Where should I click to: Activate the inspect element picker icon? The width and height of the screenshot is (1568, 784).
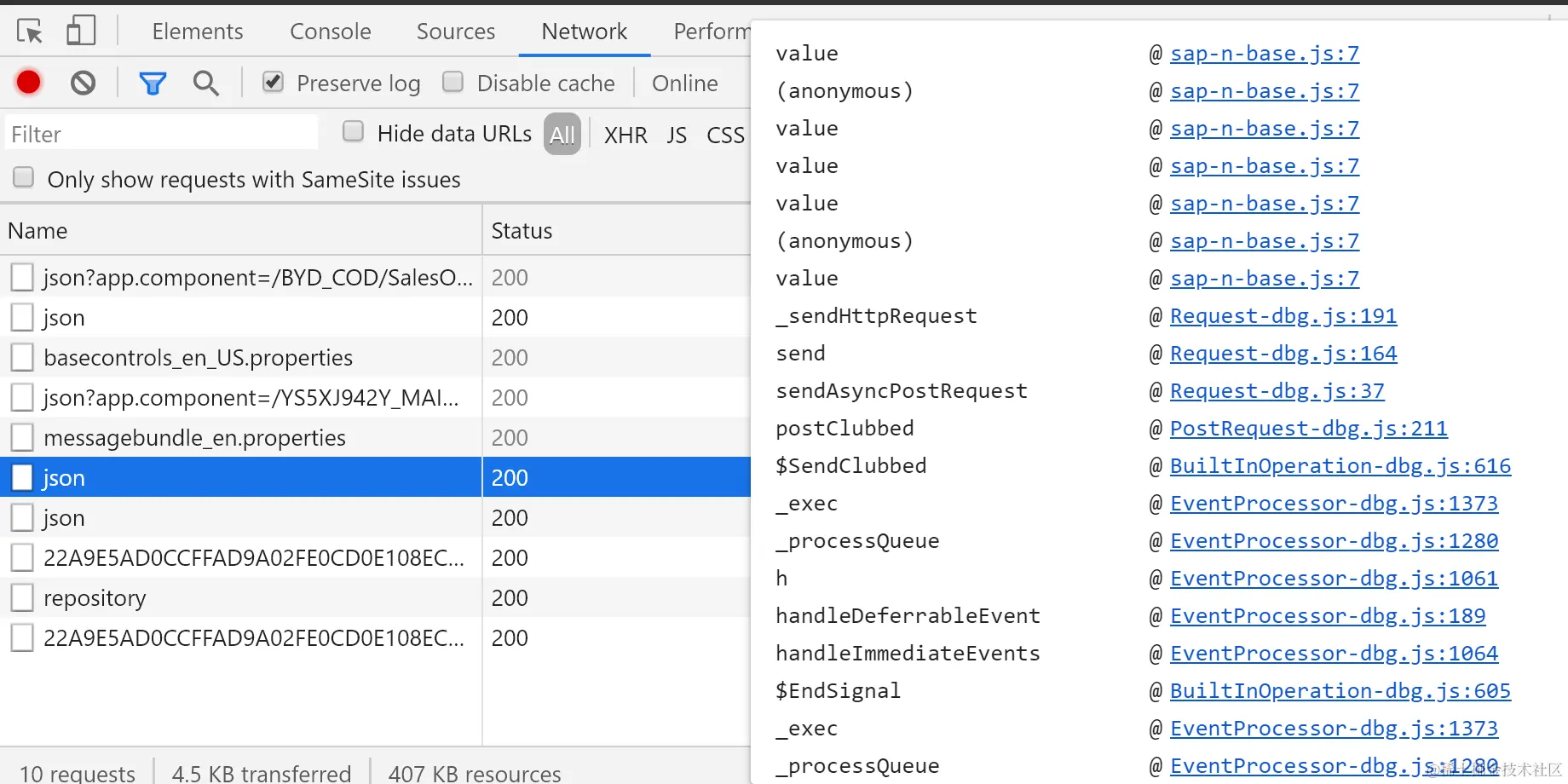[x=30, y=32]
